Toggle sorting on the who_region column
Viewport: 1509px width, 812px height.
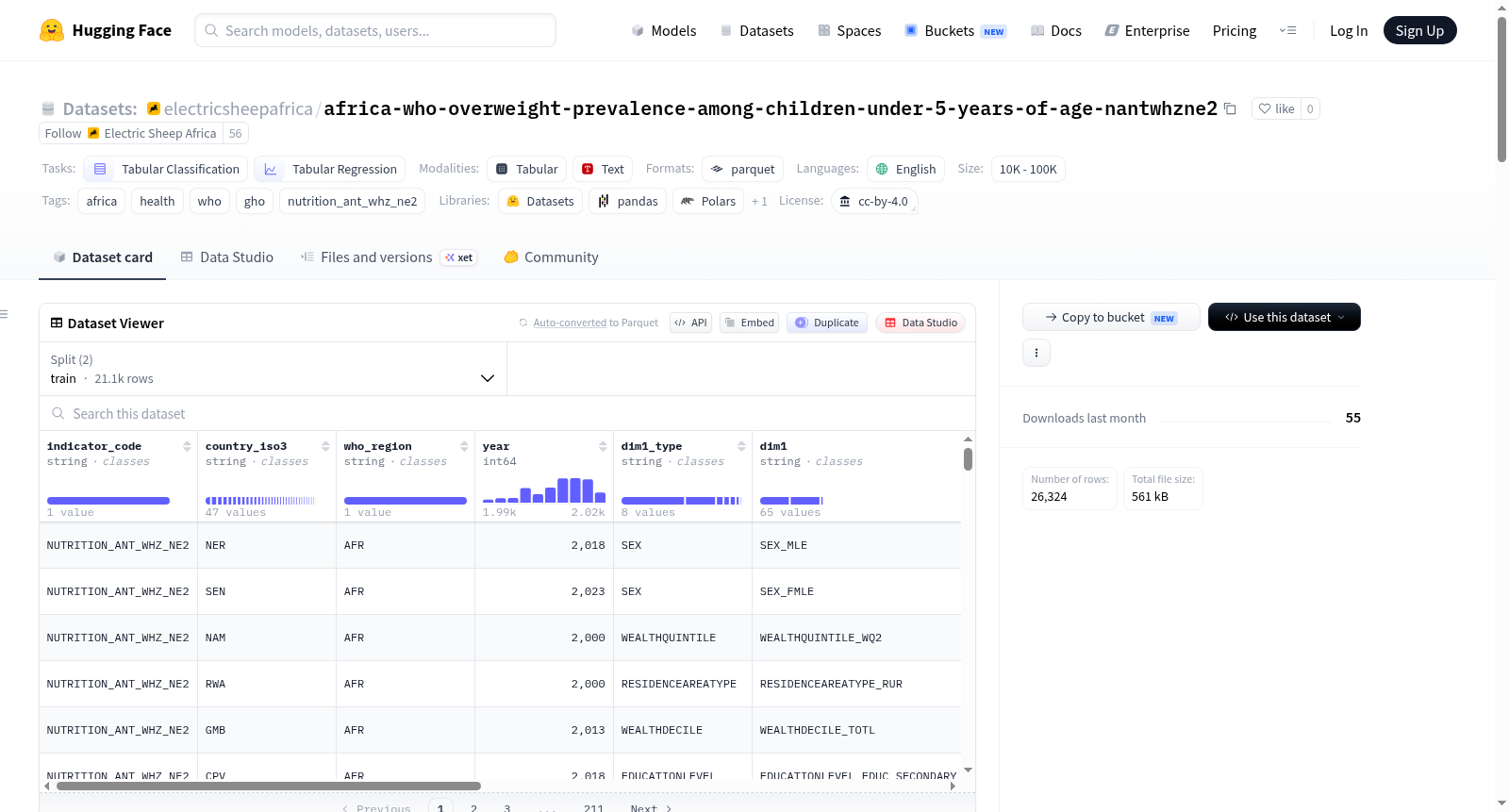[464, 446]
